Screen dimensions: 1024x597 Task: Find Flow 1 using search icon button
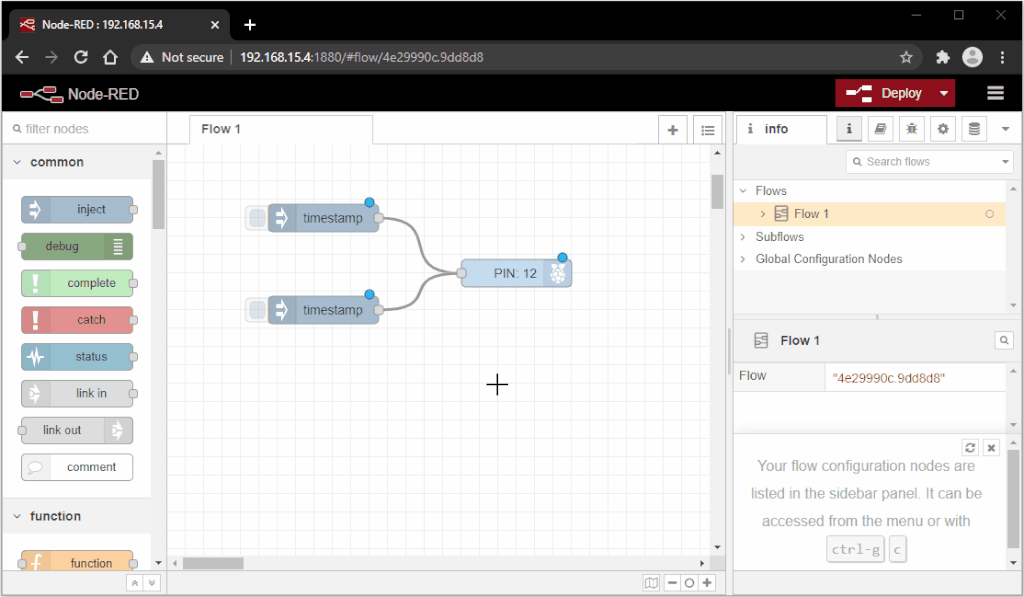pyautogui.click(x=1004, y=340)
